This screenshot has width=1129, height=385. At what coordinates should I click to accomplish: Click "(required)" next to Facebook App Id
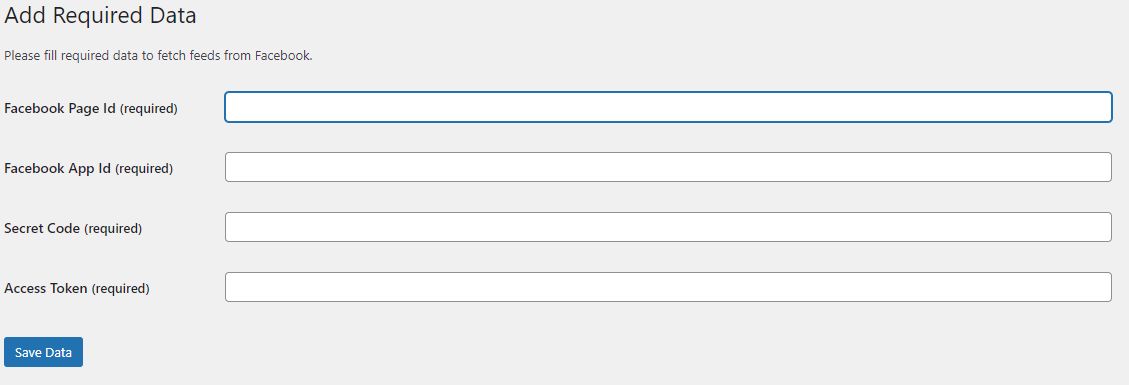tap(144, 168)
